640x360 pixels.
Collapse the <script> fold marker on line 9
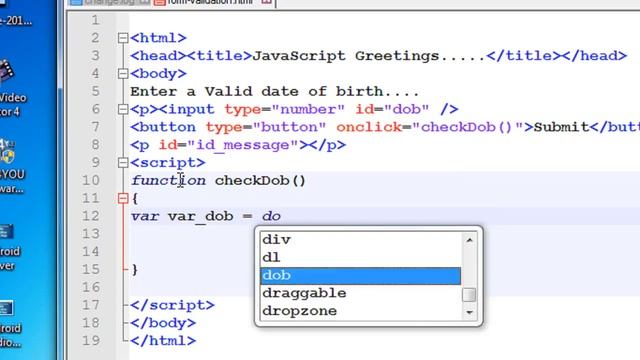pos(123,163)
